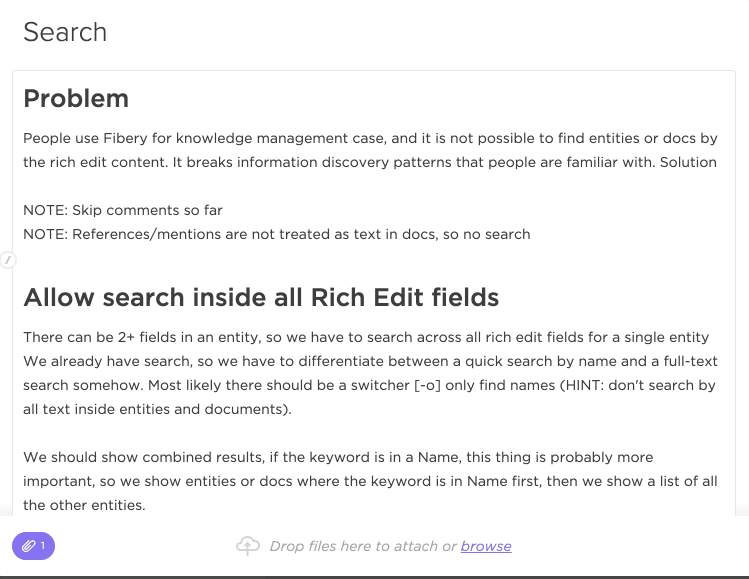Click the "HINT" text in parentheses

577,385
